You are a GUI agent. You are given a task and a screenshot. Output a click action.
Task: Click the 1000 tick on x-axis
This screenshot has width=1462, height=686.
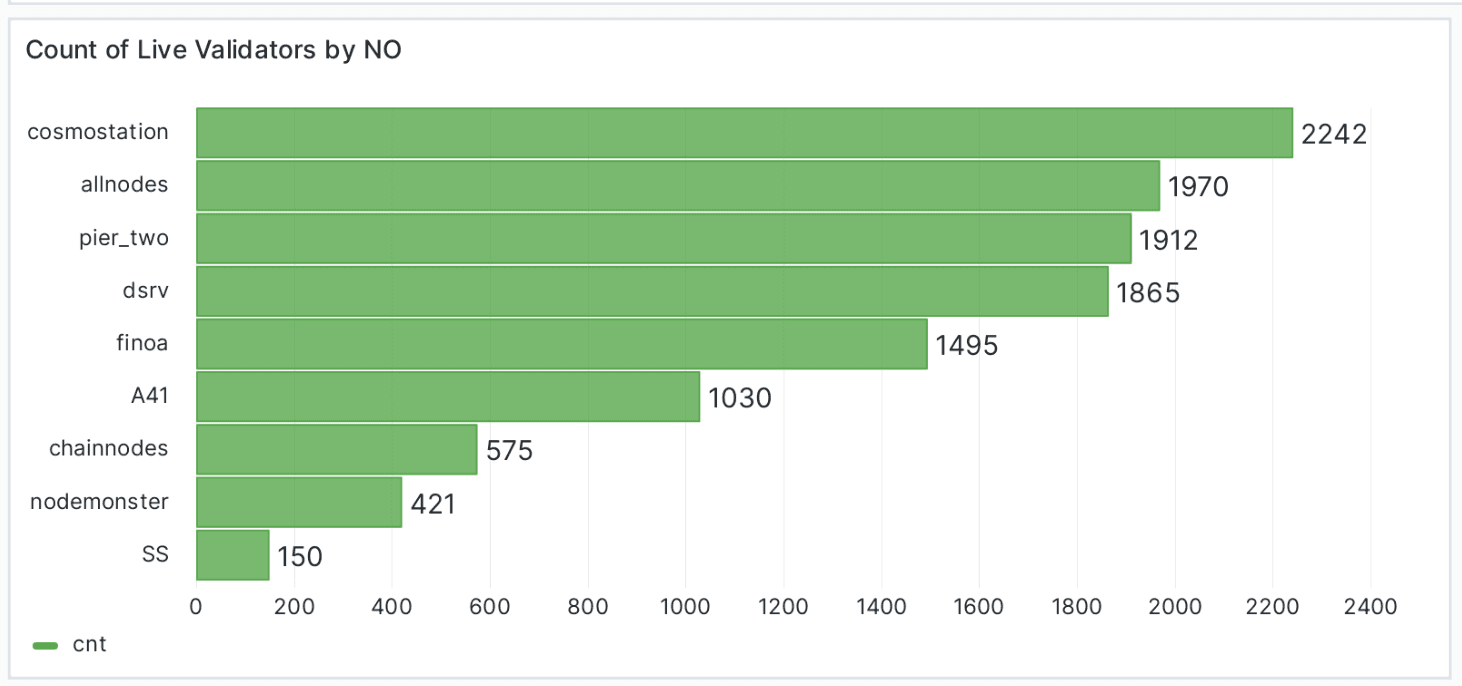pyautogui.click(x=685, y=606)
